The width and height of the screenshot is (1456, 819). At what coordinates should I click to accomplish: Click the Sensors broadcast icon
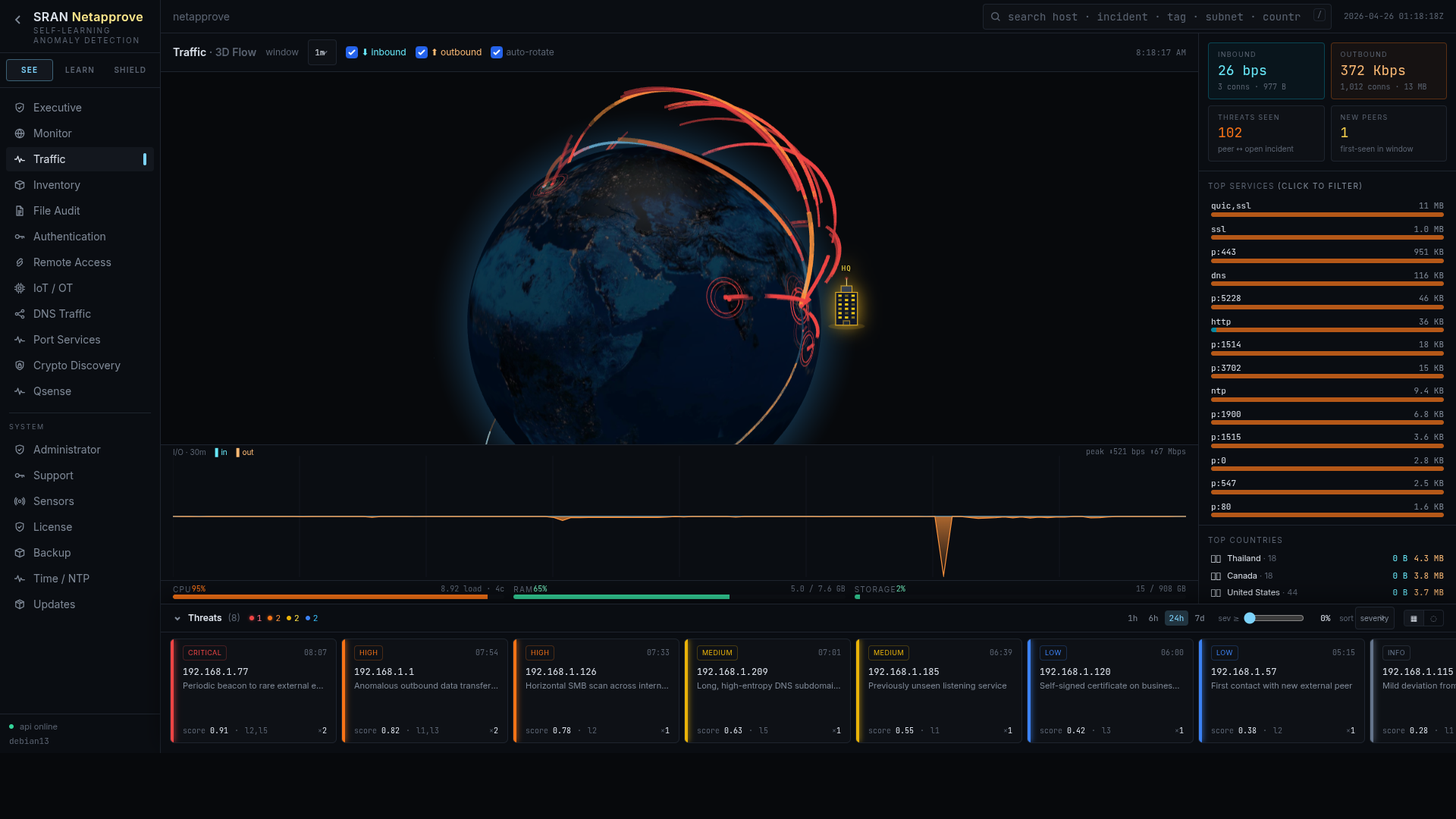coord(20,501)
